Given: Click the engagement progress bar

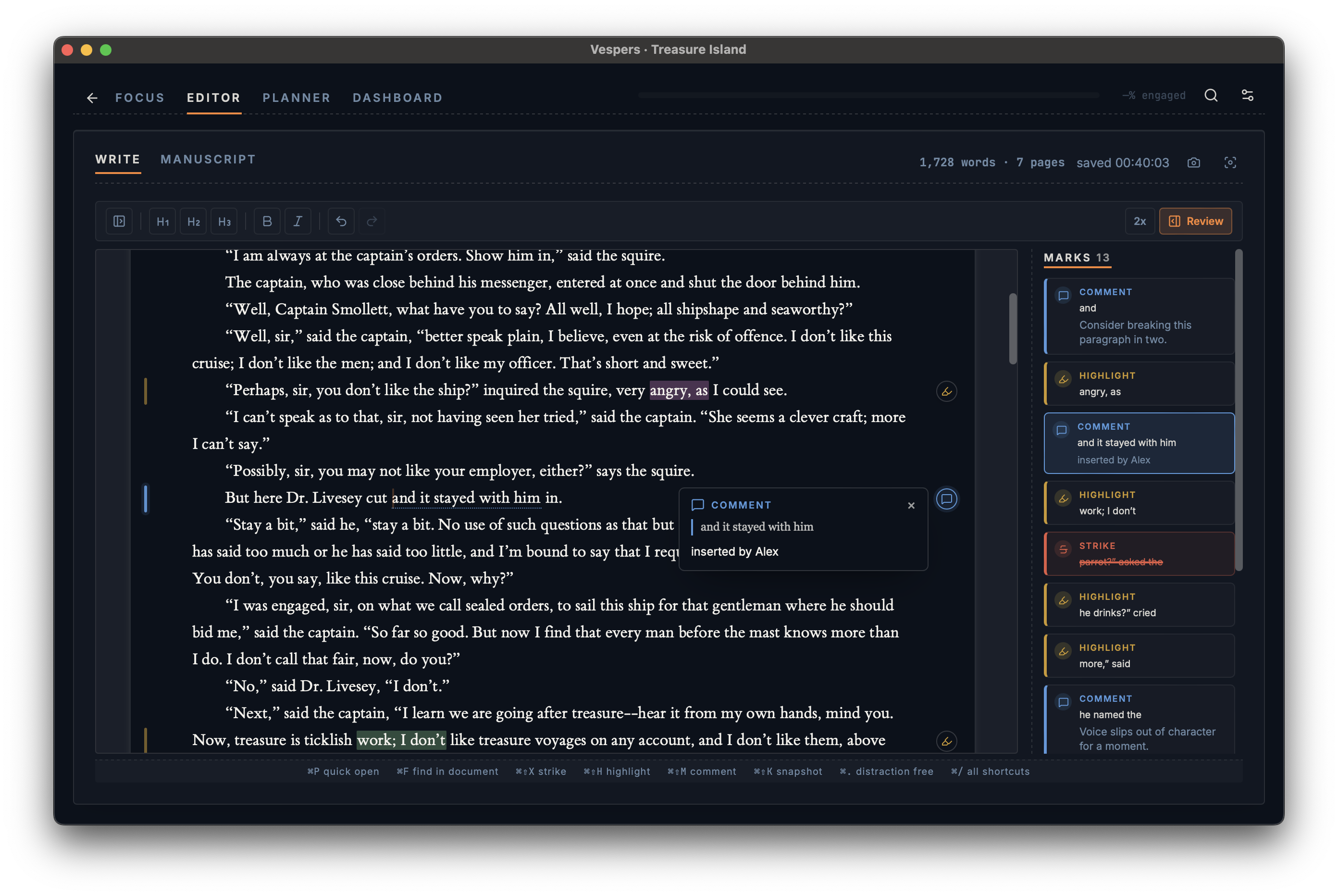Looking at the screenshot, I should 869,96.
